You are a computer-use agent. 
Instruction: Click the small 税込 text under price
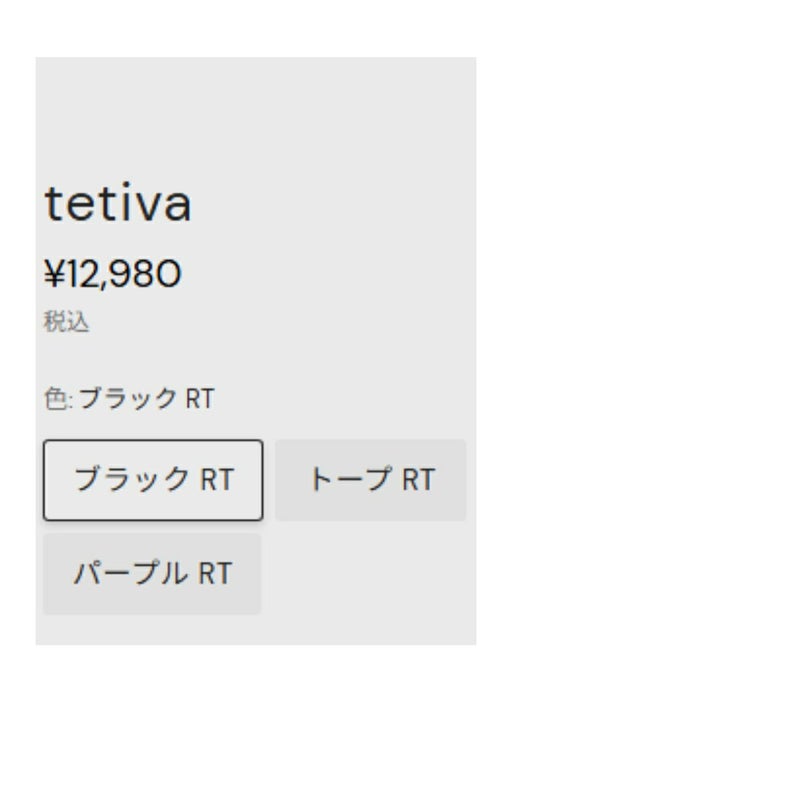[66, 322]
